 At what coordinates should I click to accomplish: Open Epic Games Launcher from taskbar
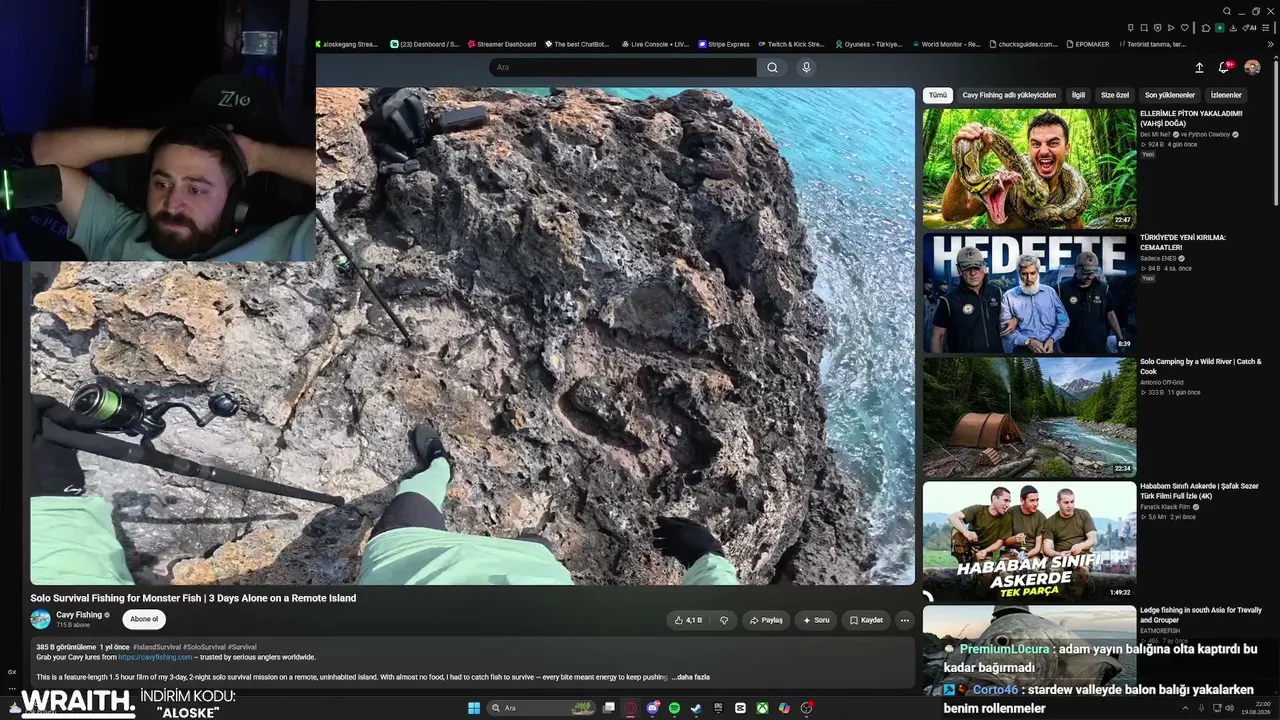pos(718,708)
